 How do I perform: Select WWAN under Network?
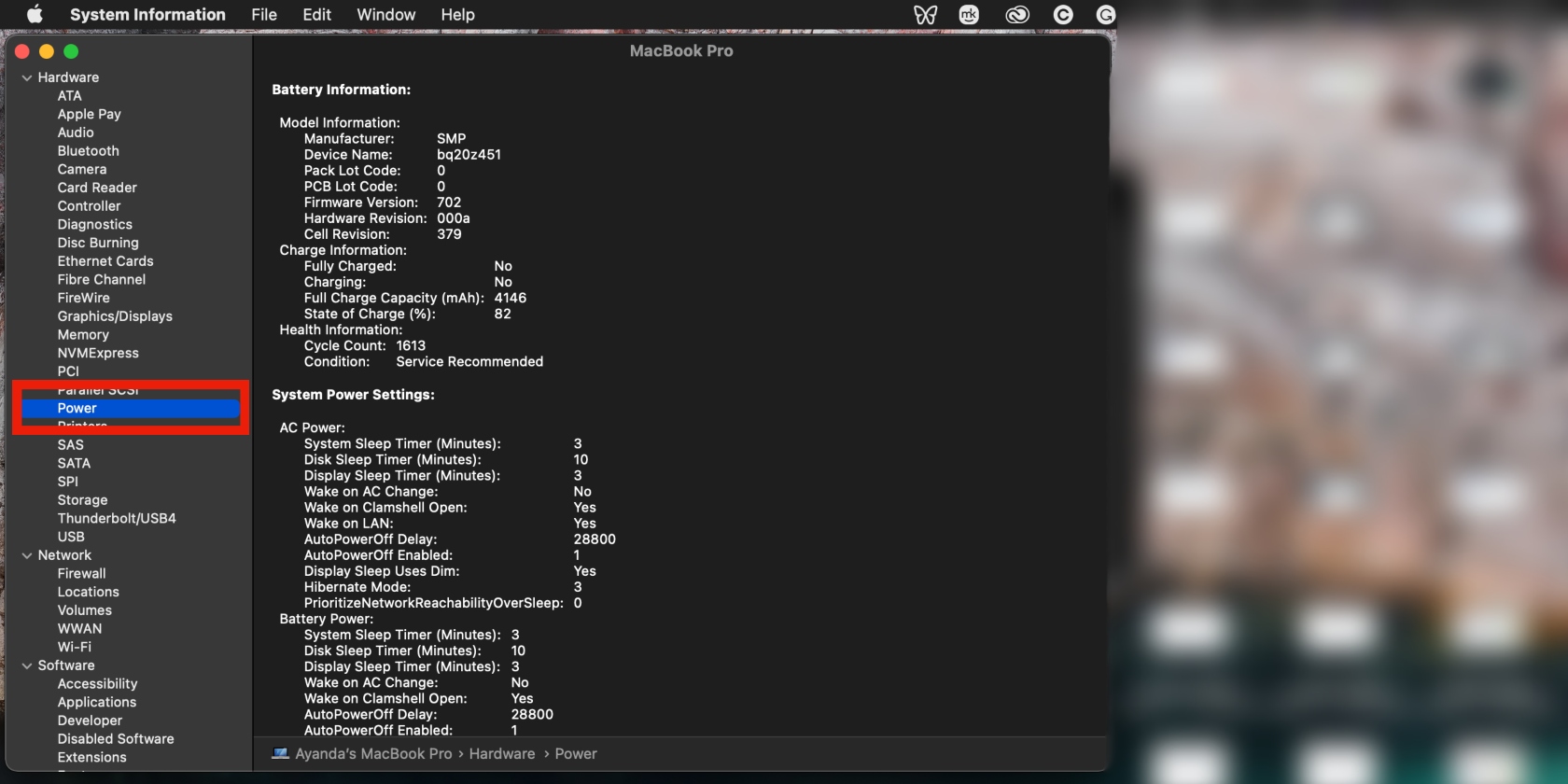tap(80, 628)
